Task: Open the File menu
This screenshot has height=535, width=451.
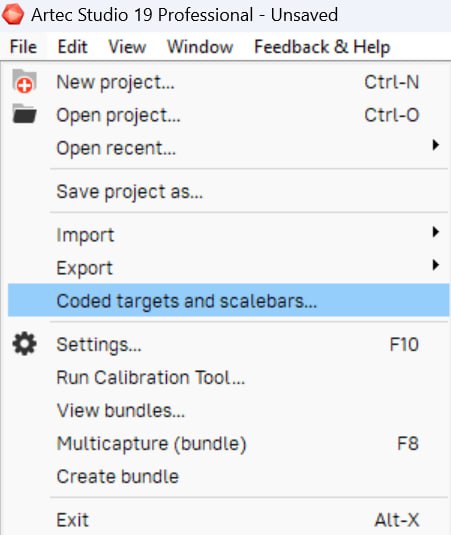Action: point(23,46)
